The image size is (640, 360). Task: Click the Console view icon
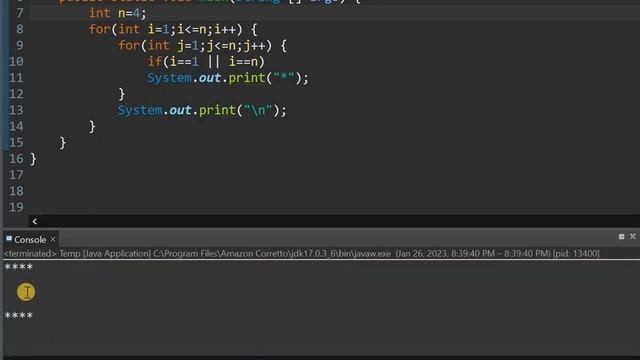[x=9, y=238]
